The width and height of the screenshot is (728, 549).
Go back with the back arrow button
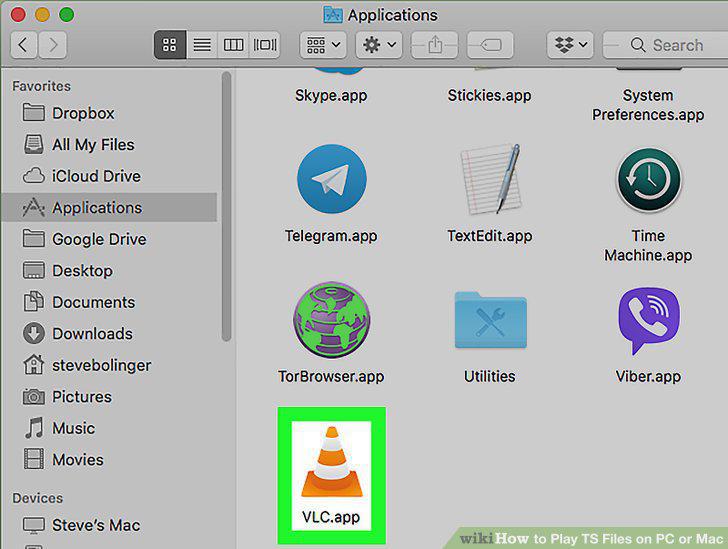pos(24,45)
